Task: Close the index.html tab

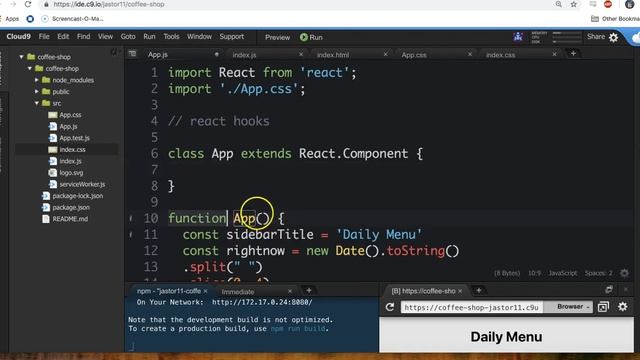Action: pos(385,54)
